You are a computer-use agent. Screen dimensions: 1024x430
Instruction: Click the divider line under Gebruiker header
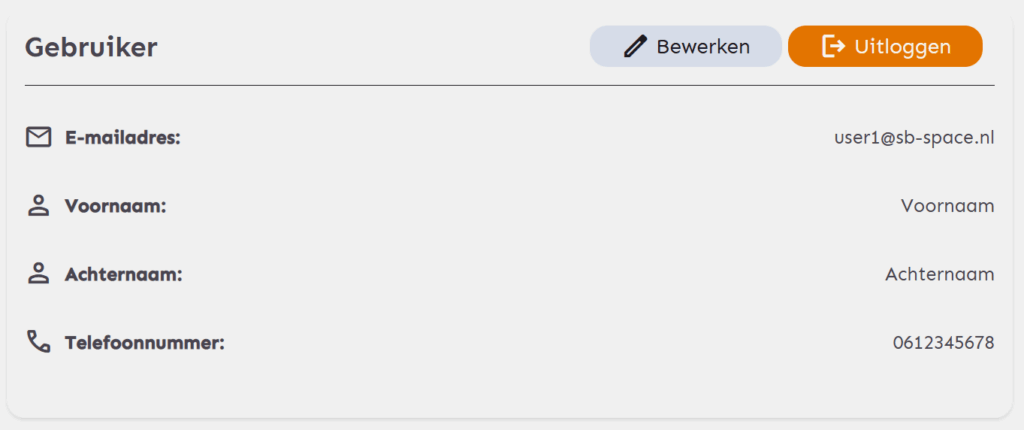[x=509, y=86]
